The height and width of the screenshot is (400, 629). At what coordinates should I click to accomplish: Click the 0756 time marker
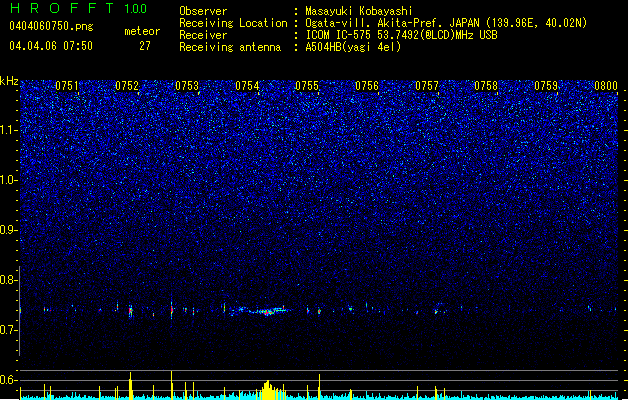click(x=367, y=86)
